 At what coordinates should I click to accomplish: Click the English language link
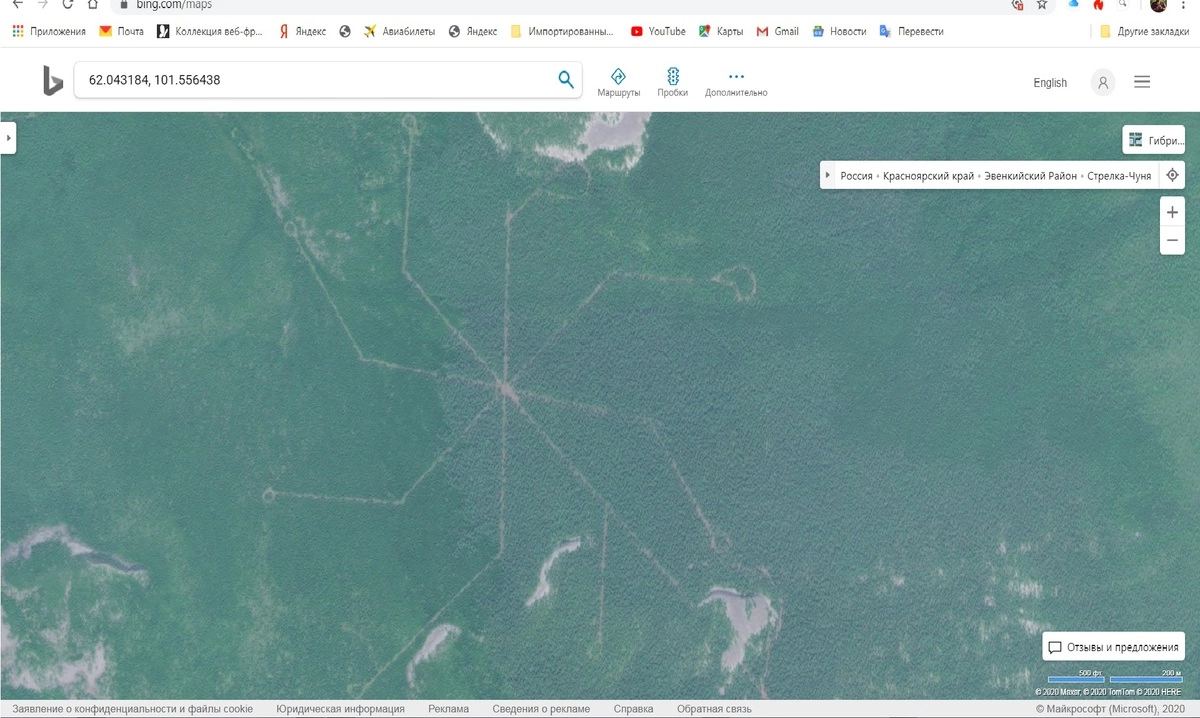(x=1050, y=83)
